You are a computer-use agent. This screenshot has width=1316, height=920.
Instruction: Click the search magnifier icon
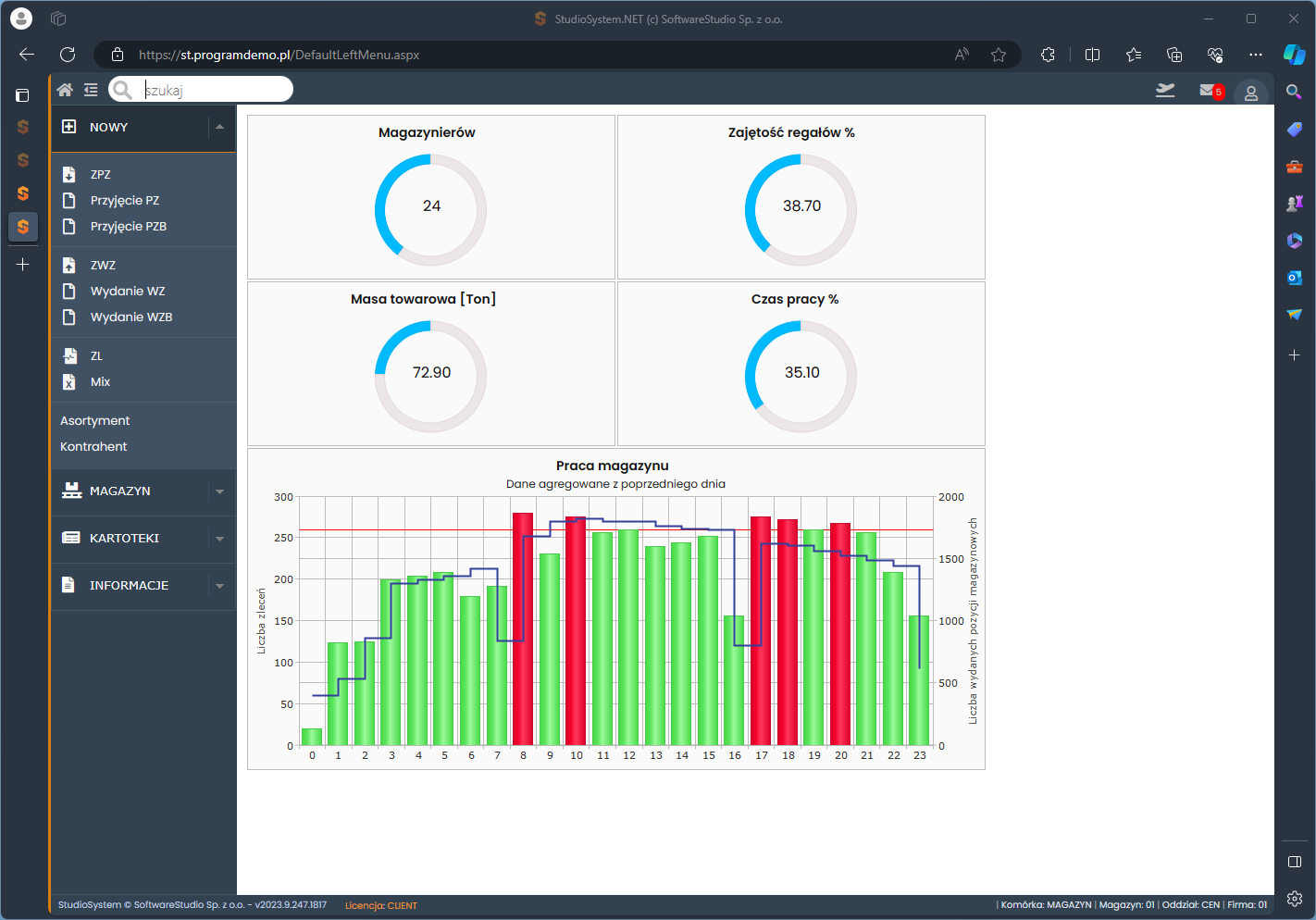click(122, 90)
